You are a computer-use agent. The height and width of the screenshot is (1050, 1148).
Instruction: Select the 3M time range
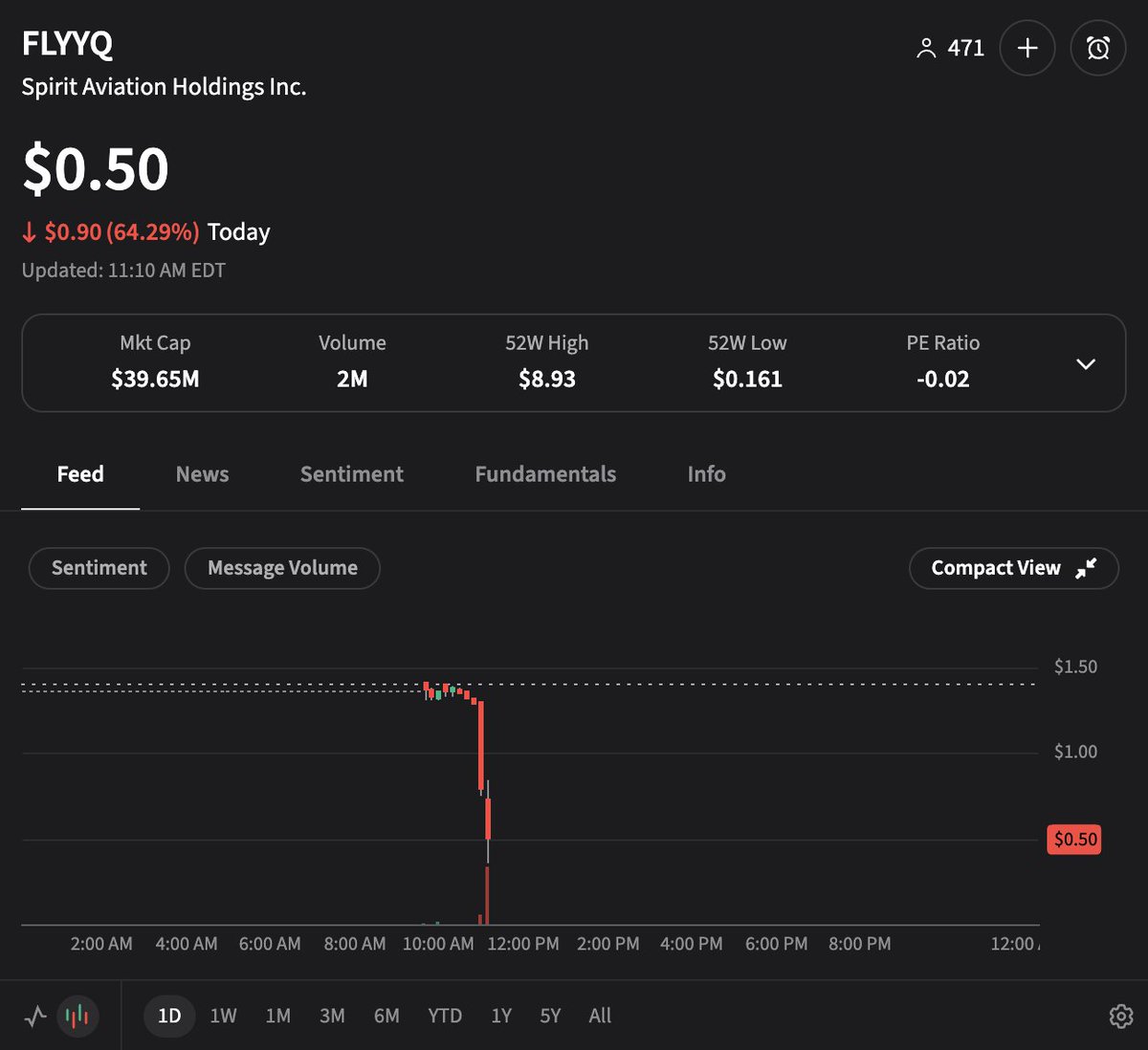click(332, 1016)
